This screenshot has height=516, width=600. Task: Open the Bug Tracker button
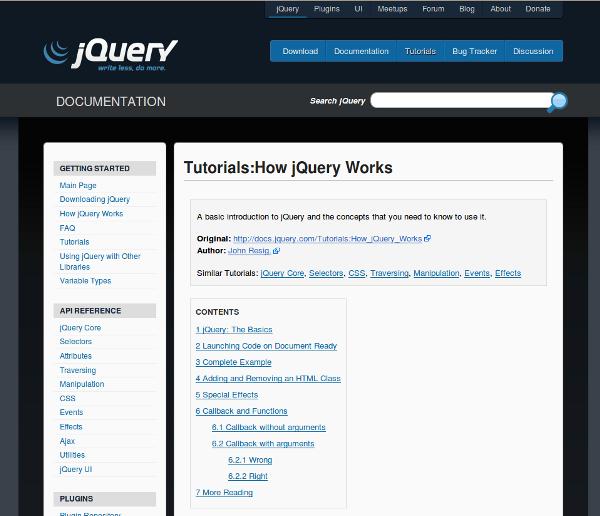pyautogui.click(x=474, y=51)
